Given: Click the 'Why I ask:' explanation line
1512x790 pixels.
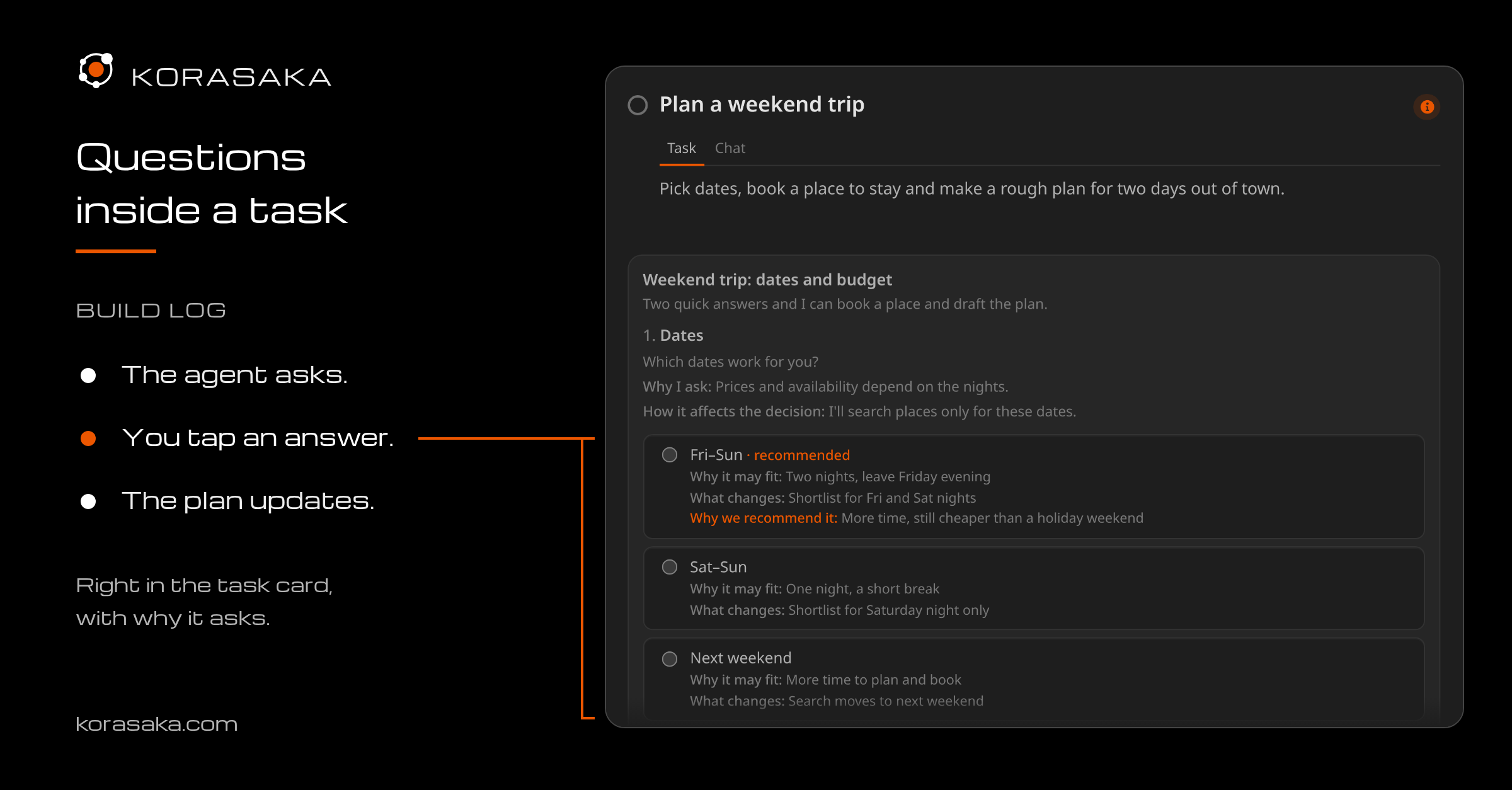Looking at the screenshot, I should click(825, 387).
